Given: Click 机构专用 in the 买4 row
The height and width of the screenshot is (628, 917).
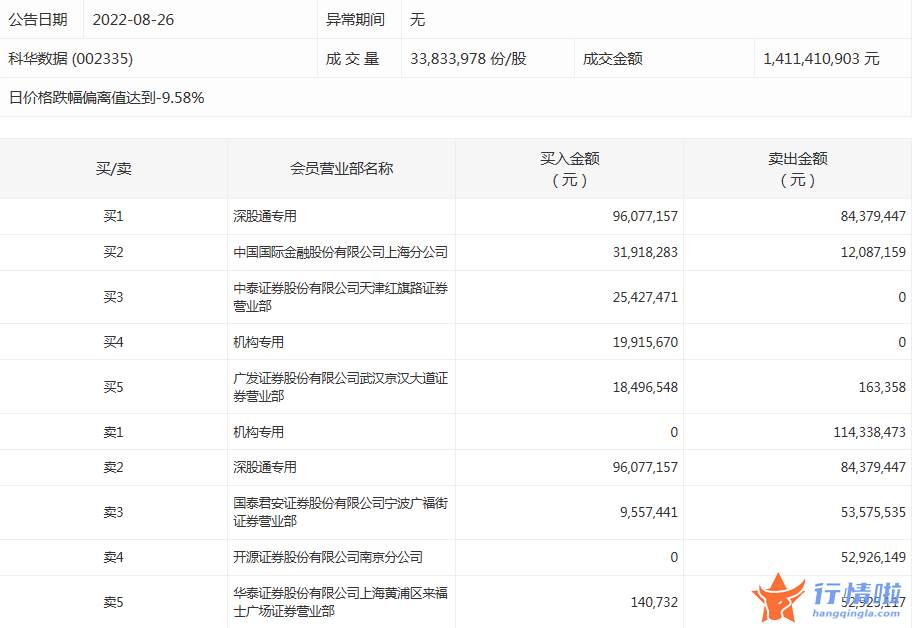Looking at the screenshot, I should pos(258,342).
